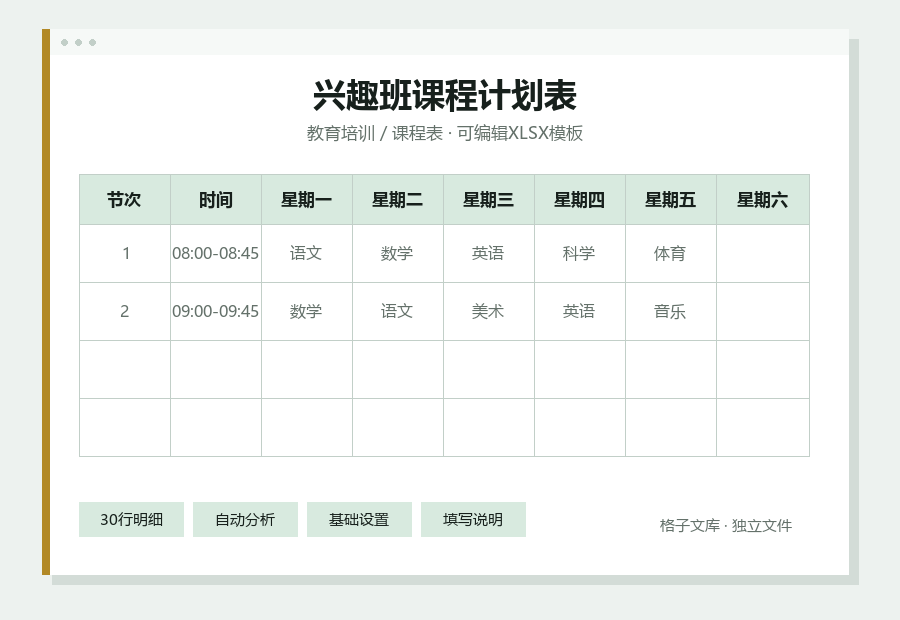
Task: Click 数学 in the 星期一 column
Action: [306, 311]
